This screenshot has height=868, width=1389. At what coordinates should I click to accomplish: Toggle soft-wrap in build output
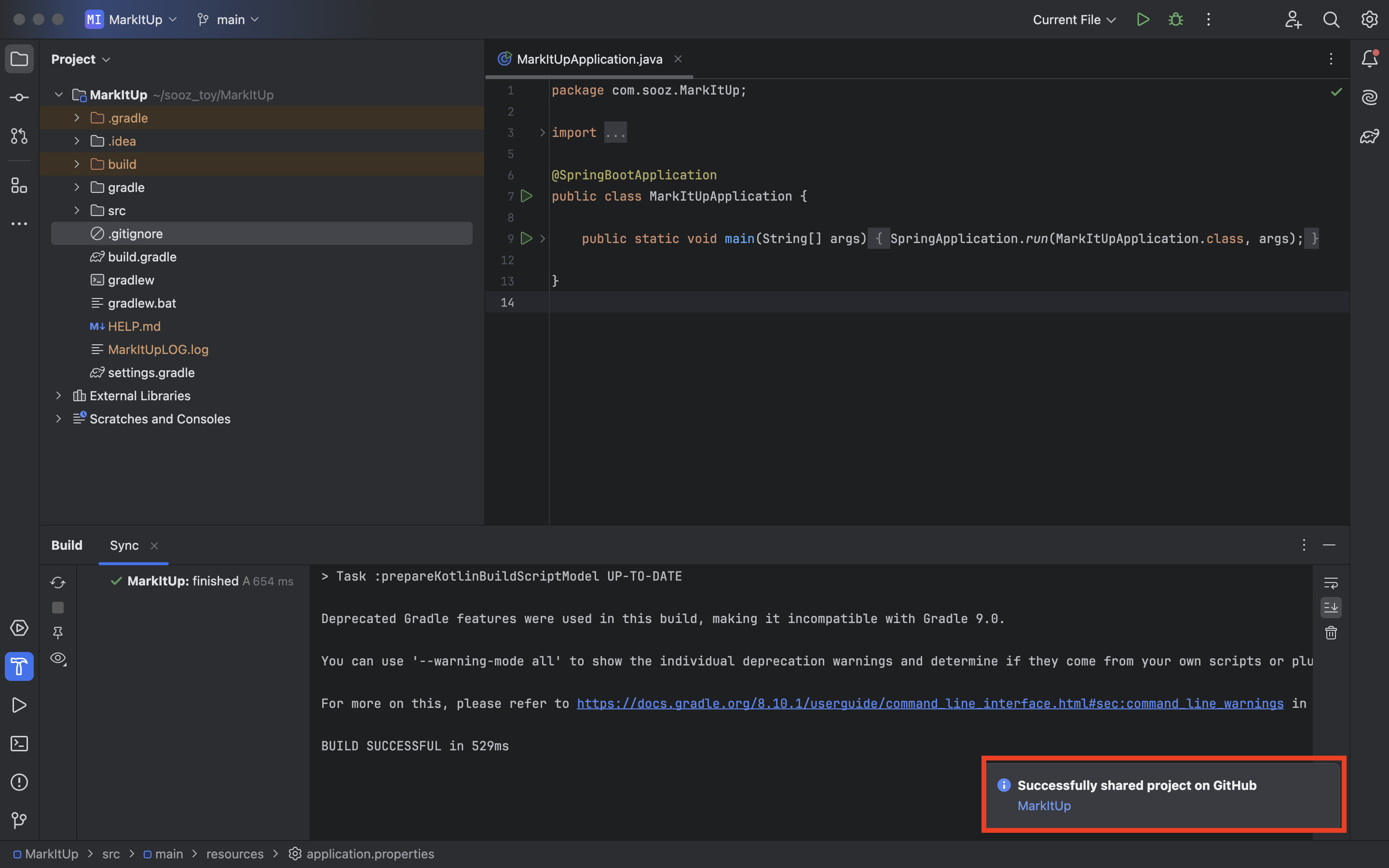pyautogui.click(x=1331, y=583)
